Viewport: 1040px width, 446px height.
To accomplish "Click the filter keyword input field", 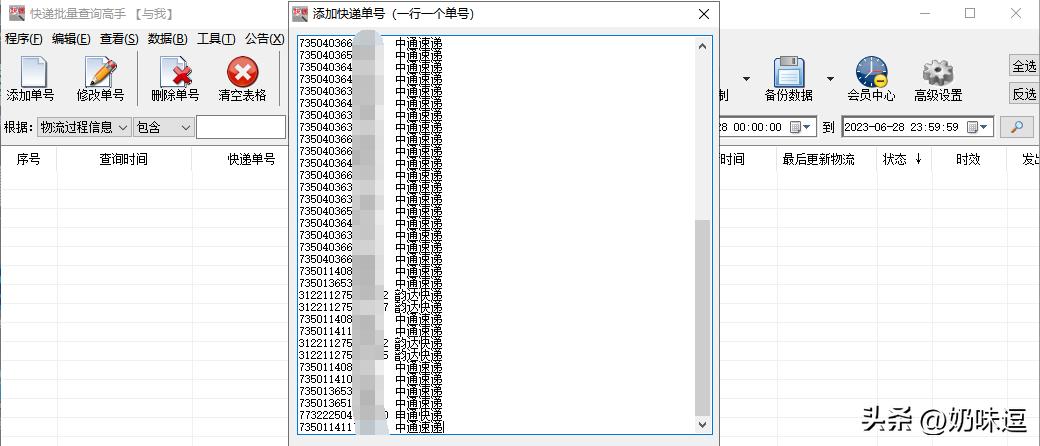I will point(241,127).
